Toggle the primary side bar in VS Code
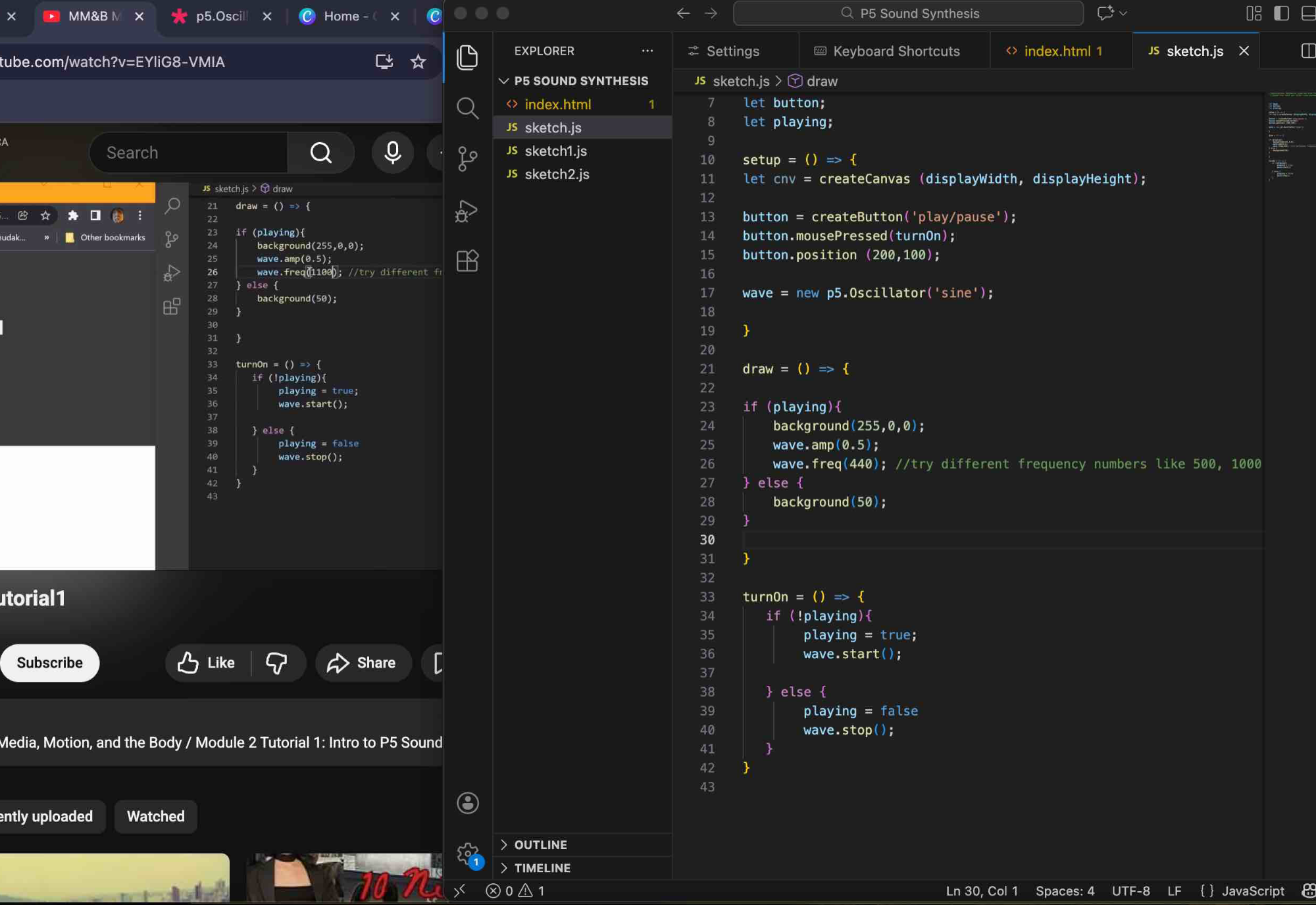1316x905 pixels. tap(1281, 13)
